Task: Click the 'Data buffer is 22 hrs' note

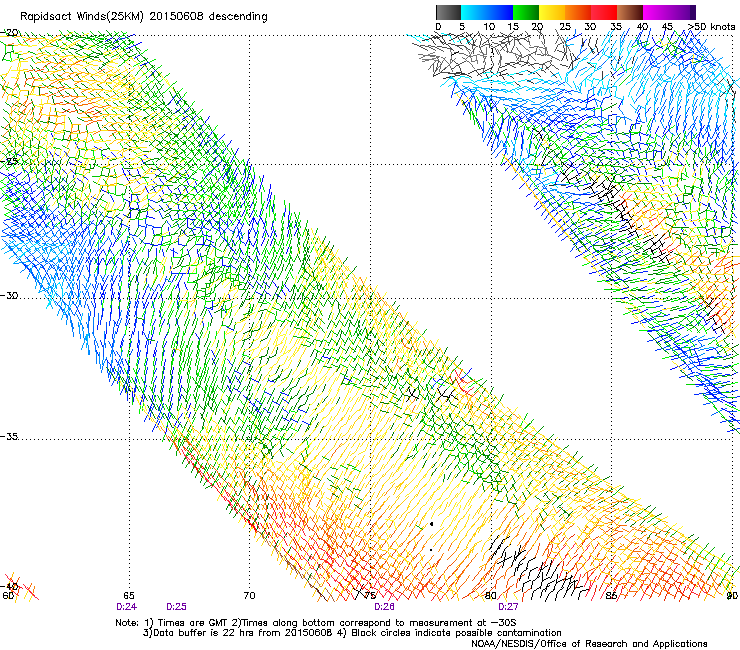Action: pos(239,633)
